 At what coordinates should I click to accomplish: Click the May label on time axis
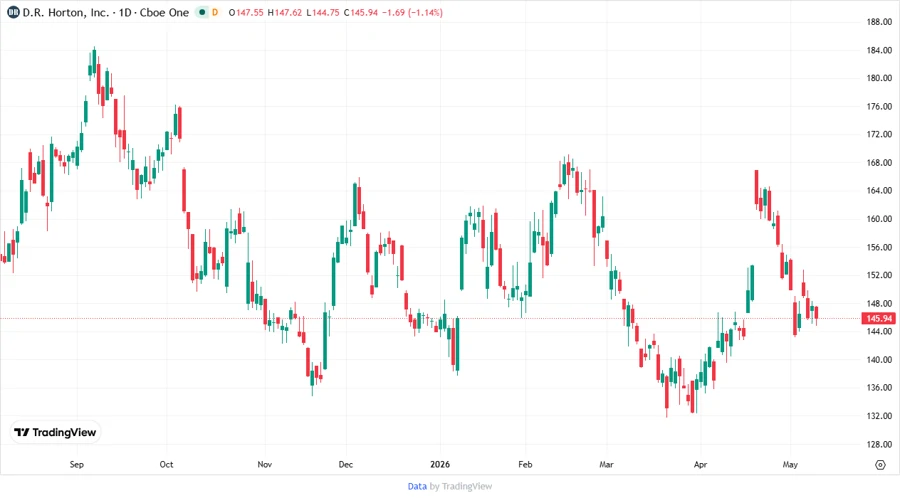[x=790, y=465]
